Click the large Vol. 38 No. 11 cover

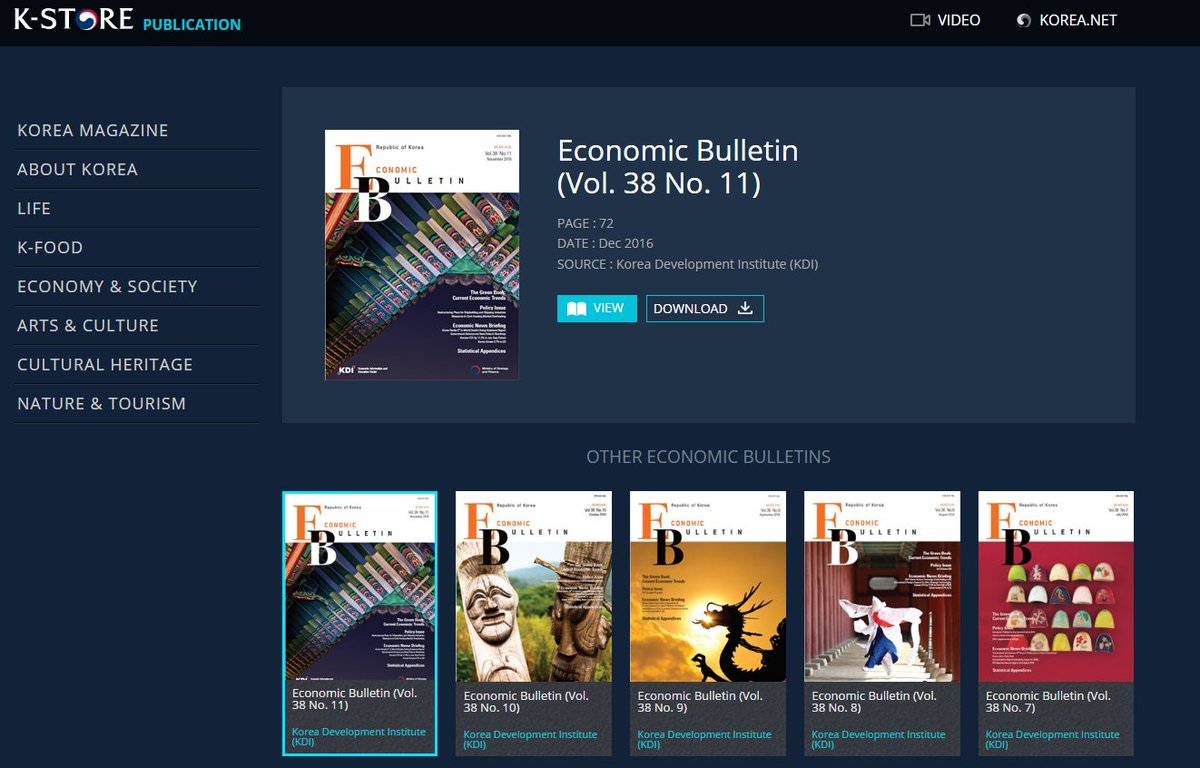(x=422, y=255)
